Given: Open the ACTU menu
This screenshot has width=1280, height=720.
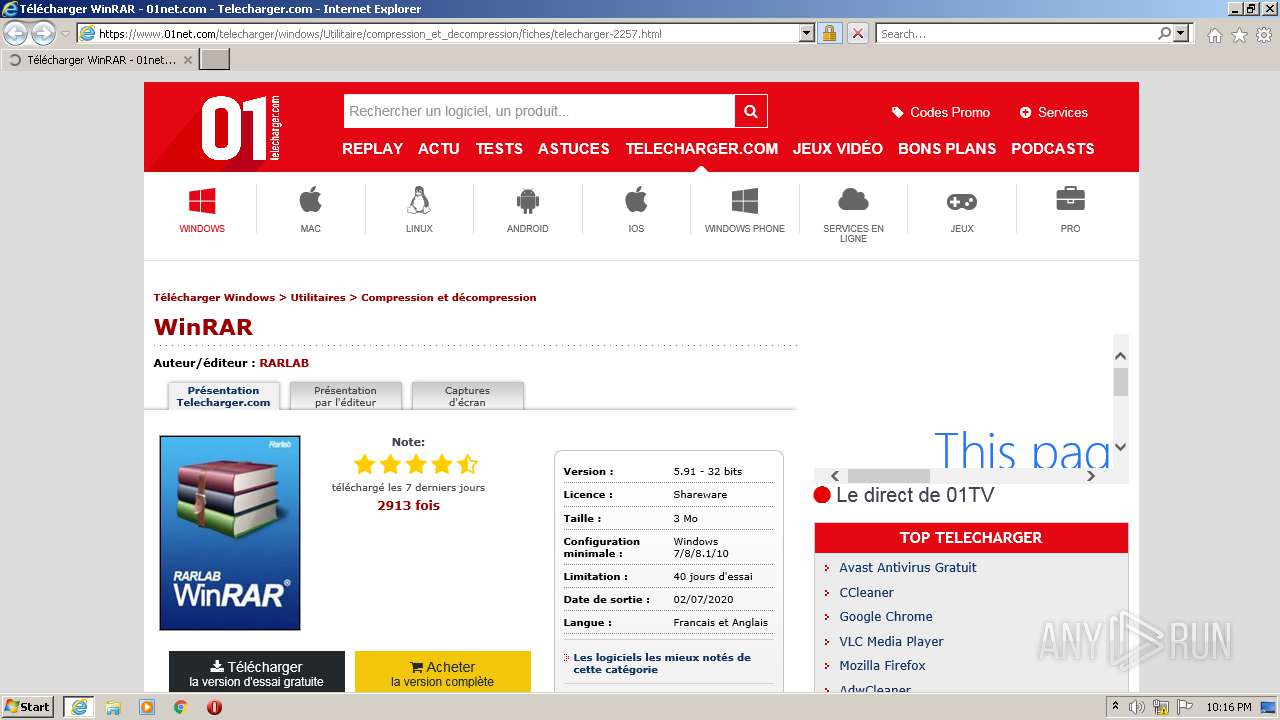Looking at the screenshot, I should coord(439,148).
